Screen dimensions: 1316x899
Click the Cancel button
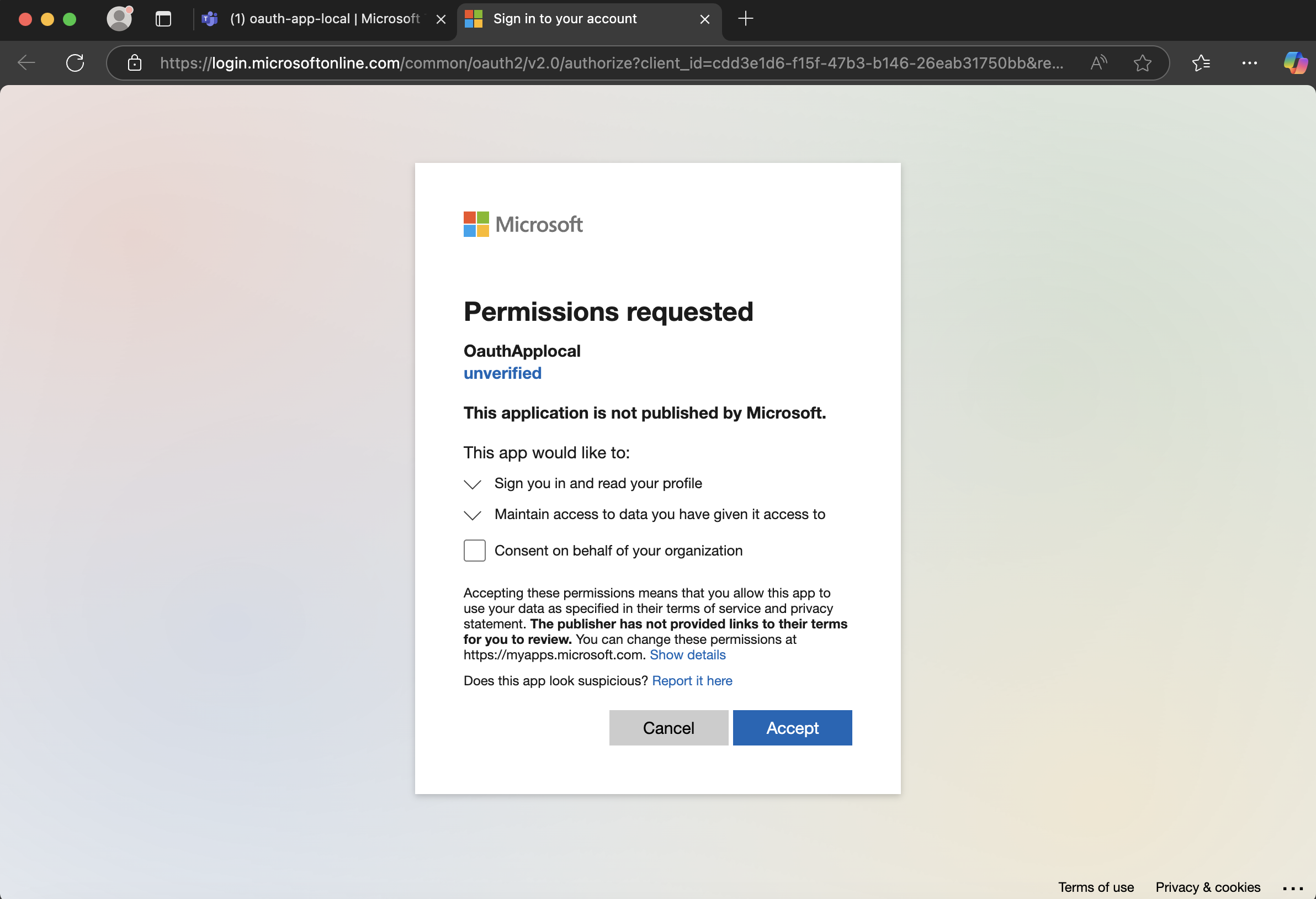pos(668,728)
